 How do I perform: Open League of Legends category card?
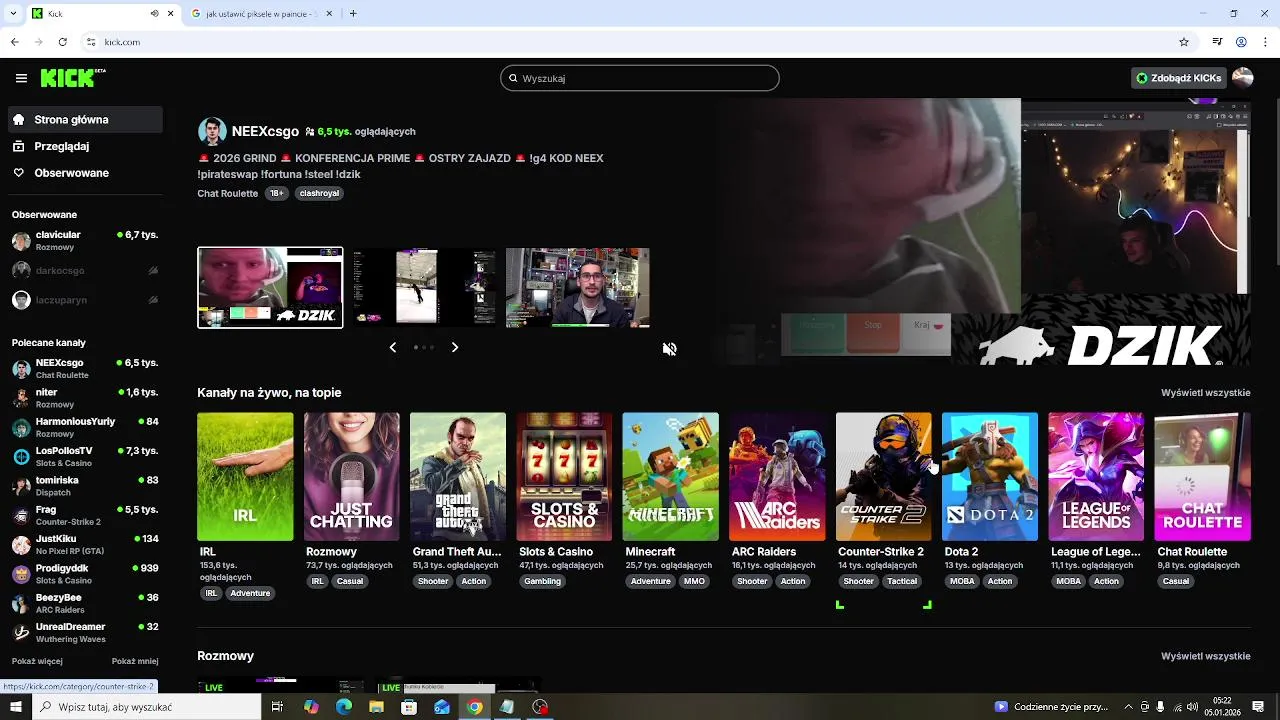[x=1096, y=477]
